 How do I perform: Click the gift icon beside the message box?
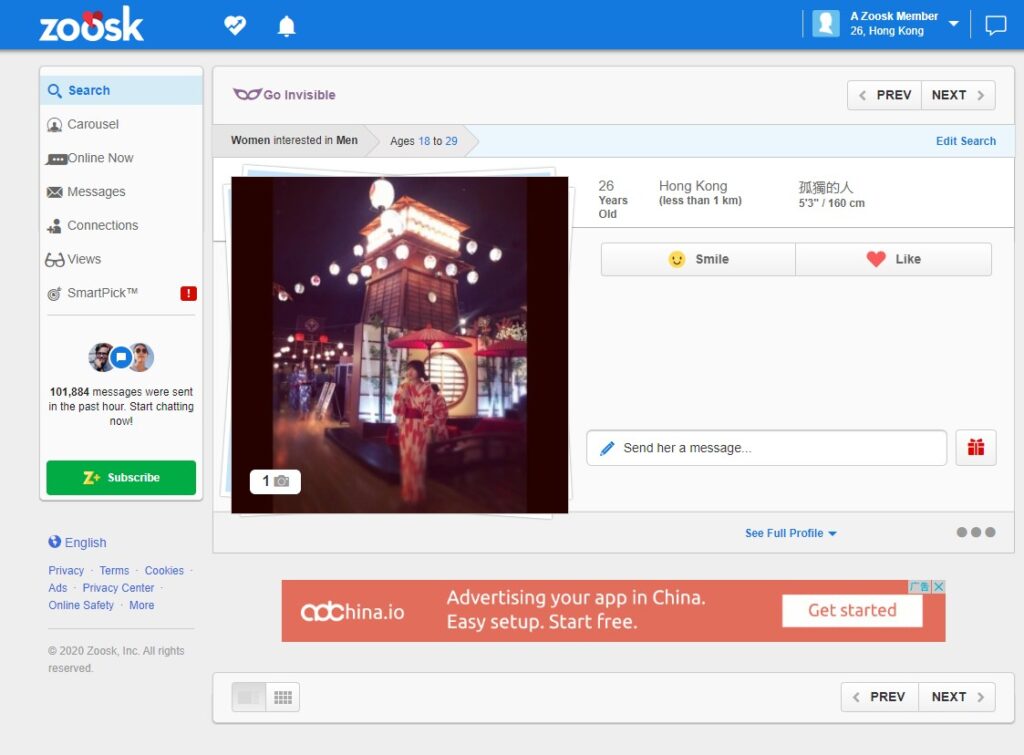(975, 447)
